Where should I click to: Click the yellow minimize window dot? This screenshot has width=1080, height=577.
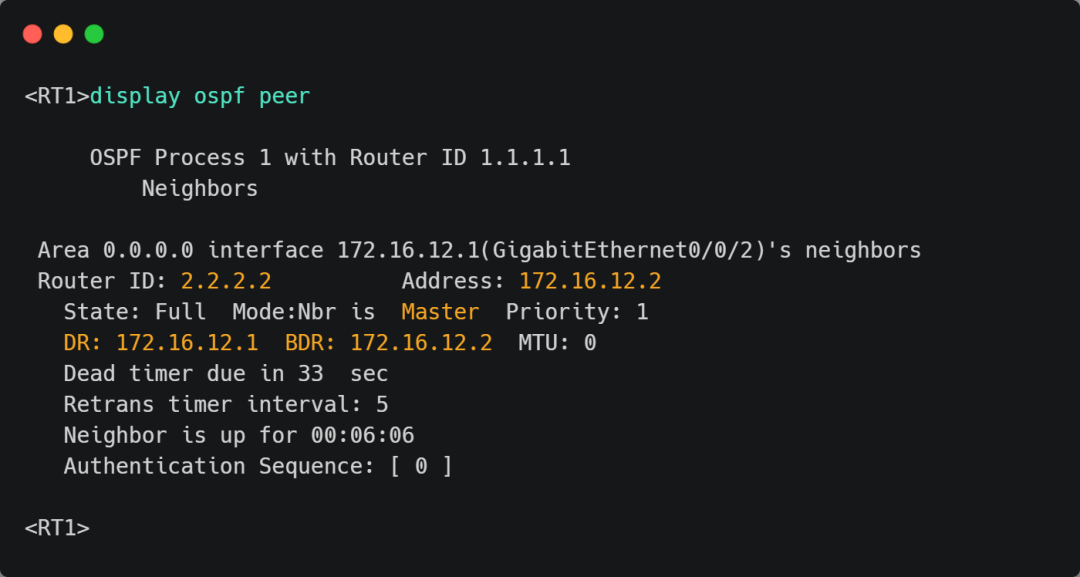point(63,34)
